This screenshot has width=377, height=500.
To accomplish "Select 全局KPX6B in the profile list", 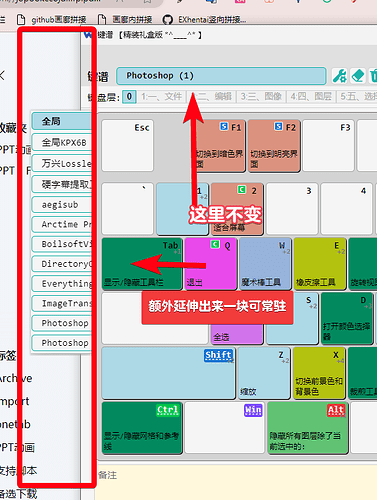I will coord(62,143).
